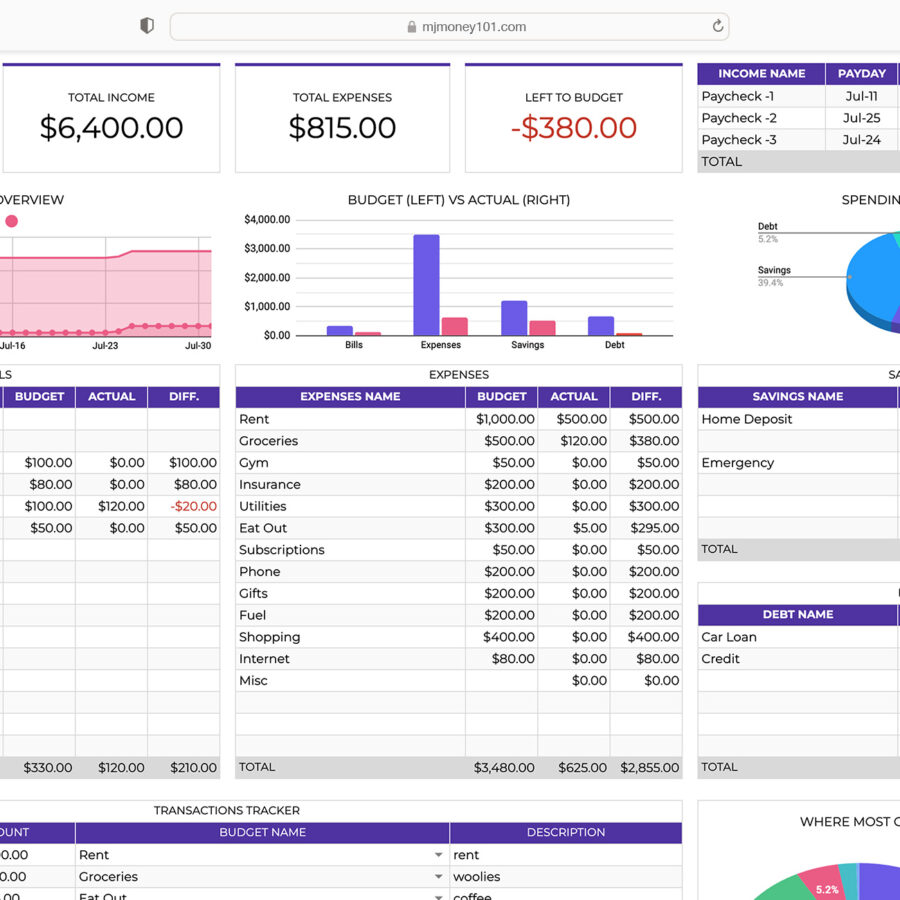Click the purple Bills budget bar
900x900 pixels.
click(340, 331)
